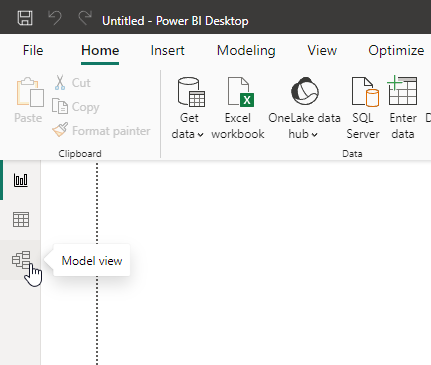Activate the Format painter brush

pyautogui.click(x=101, y=130)
